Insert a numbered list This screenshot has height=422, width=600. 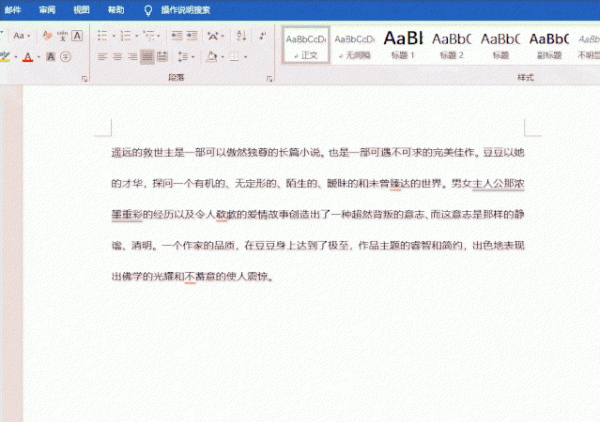[x=126, y=36]
